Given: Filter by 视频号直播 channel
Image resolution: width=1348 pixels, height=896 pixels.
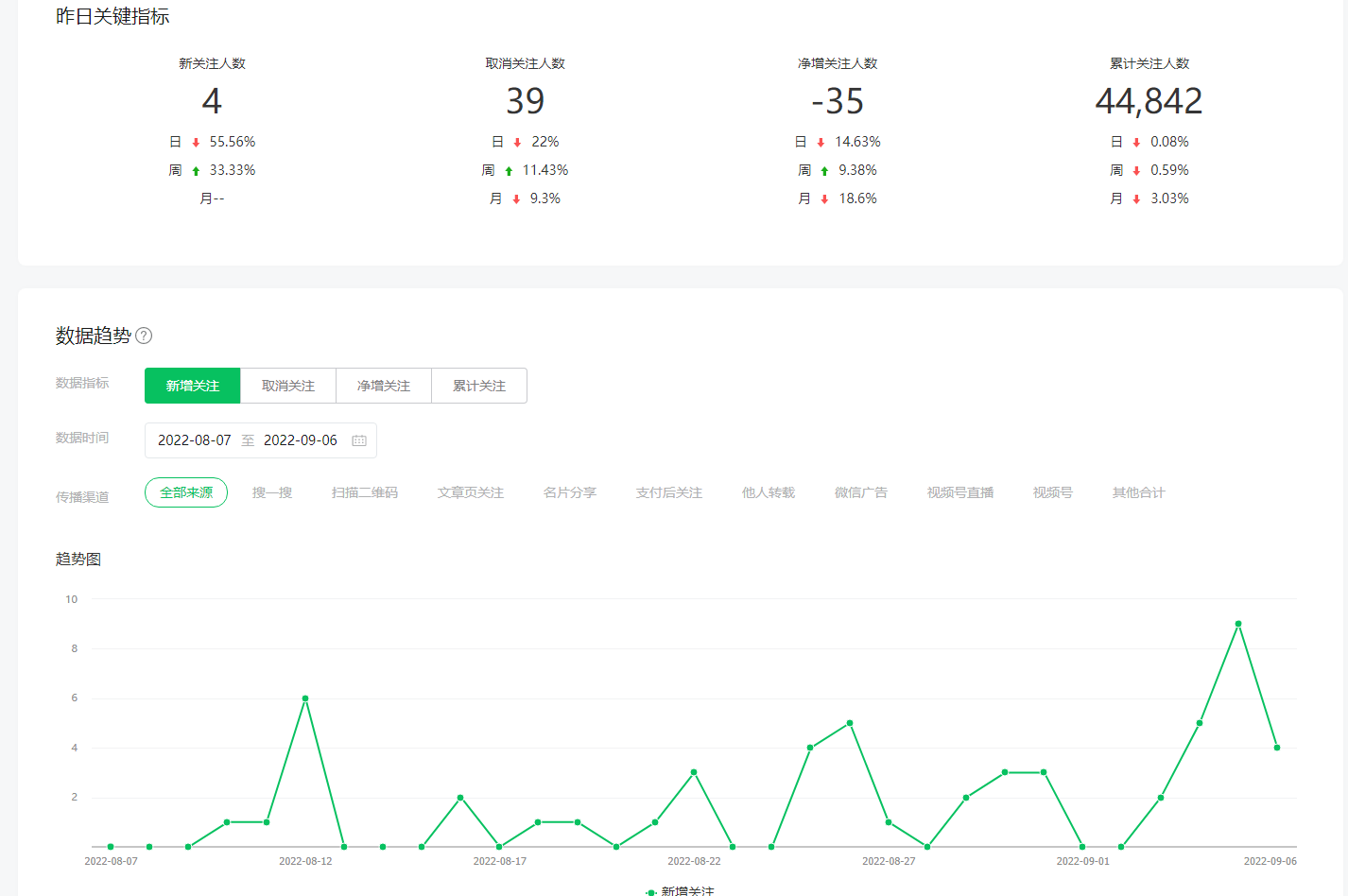Looking at the screenshot, I should (x=960, y=492).
